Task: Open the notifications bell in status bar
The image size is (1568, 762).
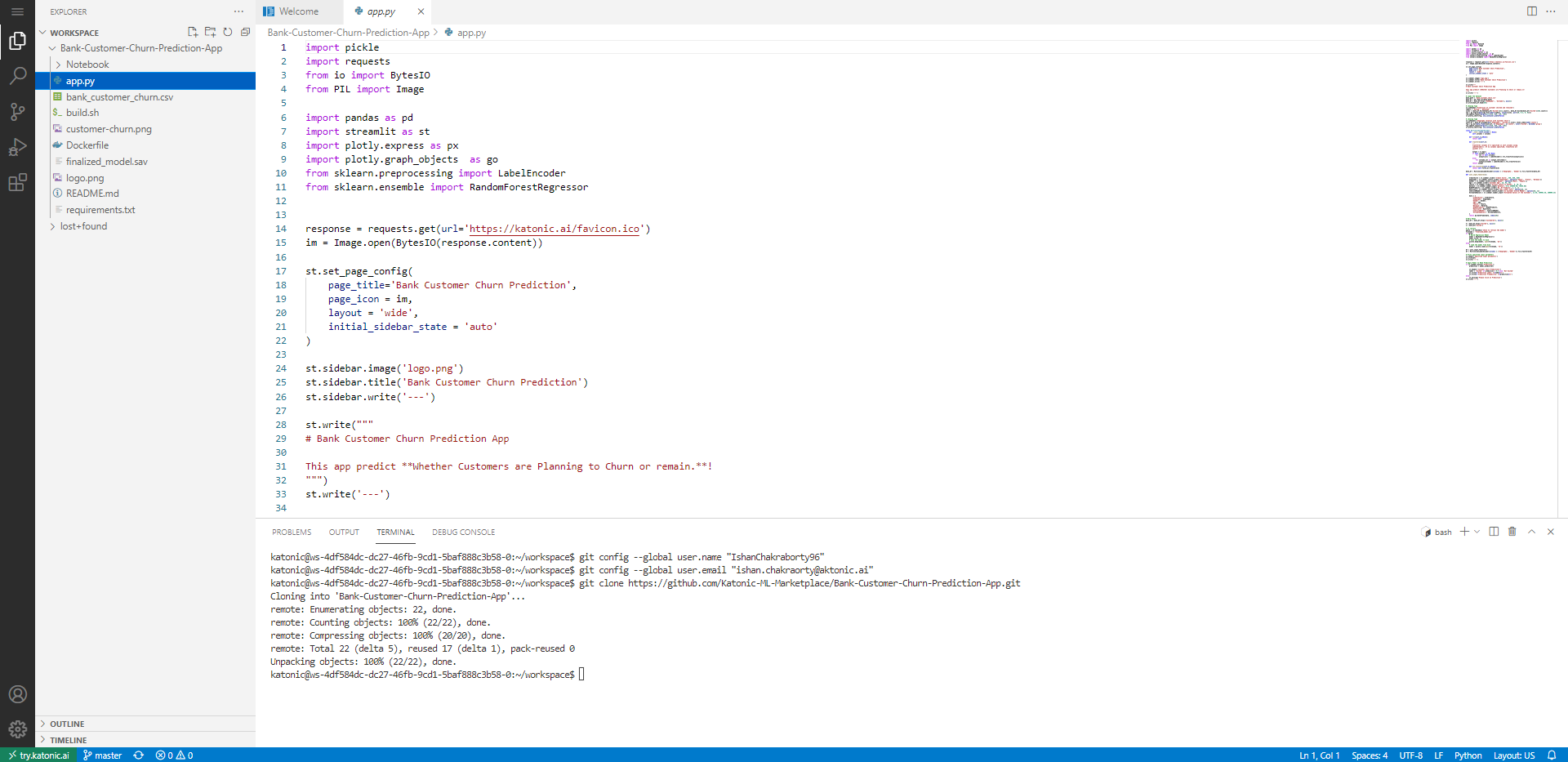Action: coord(1552,755)
